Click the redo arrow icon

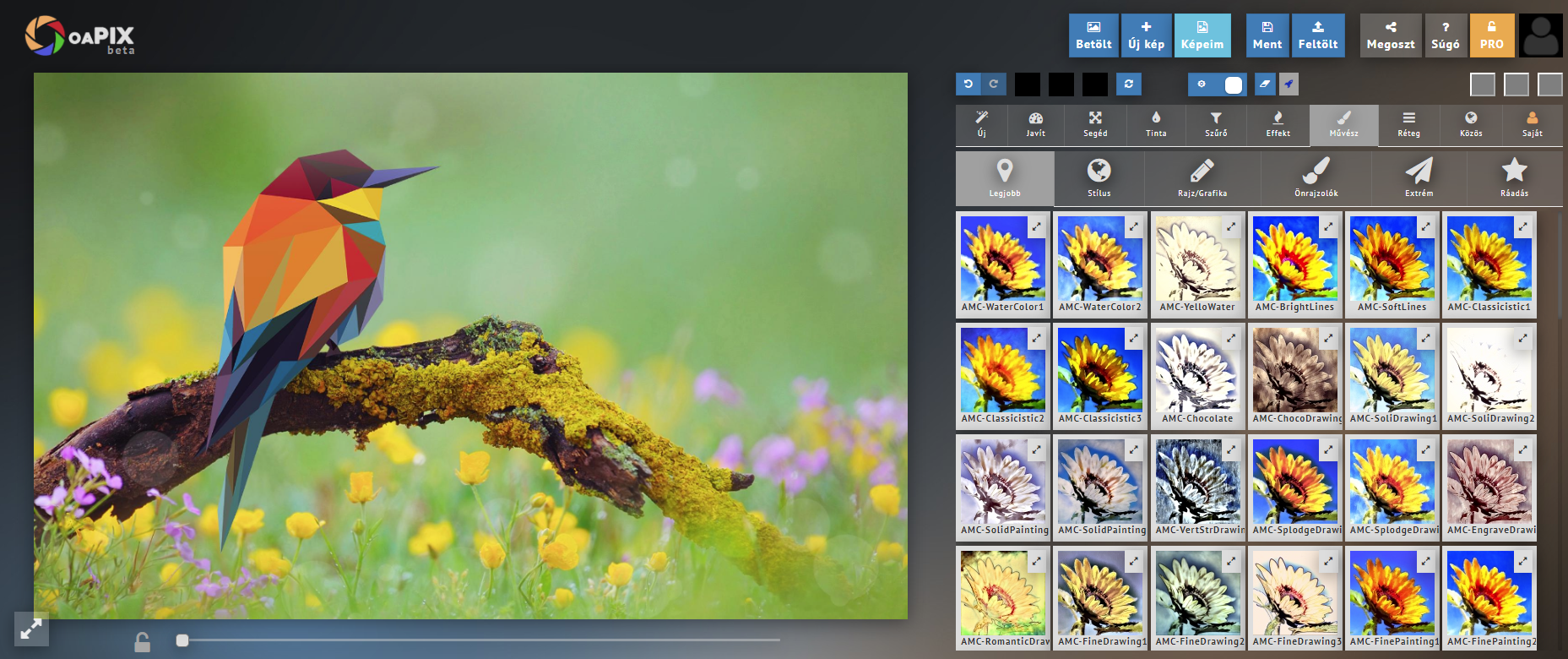click(x=994, y=84)
